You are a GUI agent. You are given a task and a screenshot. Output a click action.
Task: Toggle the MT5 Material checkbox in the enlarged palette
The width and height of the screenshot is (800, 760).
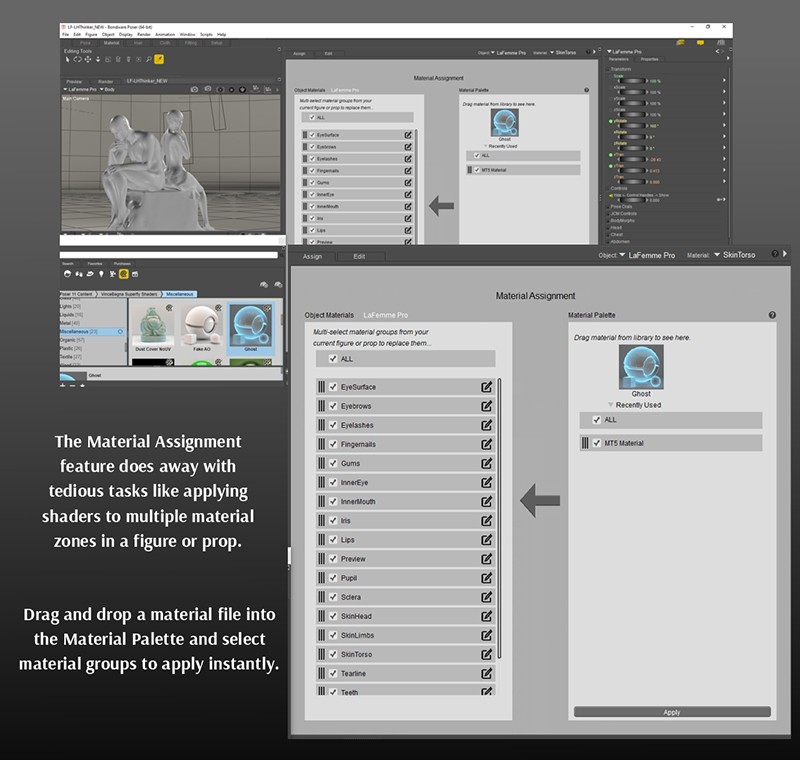click(x=596, y=443)
